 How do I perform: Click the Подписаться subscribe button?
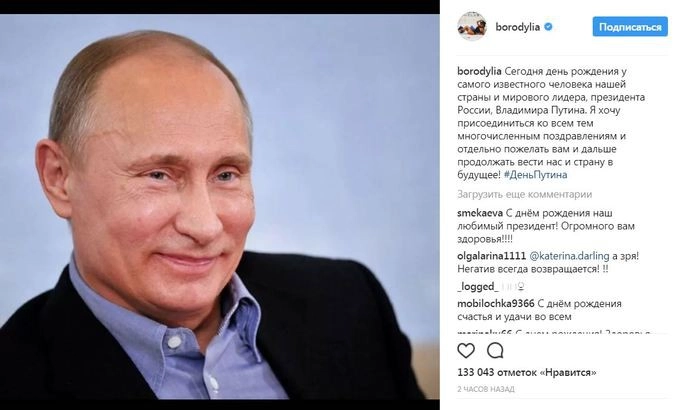point(630,27)
